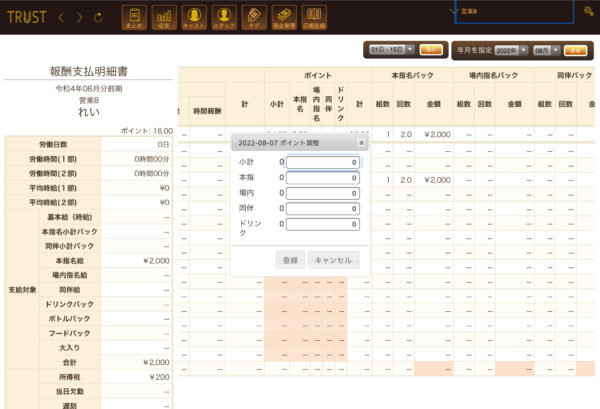This screenshot has width=600, height=409.
Task: Click the 小計 input field
Action: pyautogui.click(x=322, y=162)
